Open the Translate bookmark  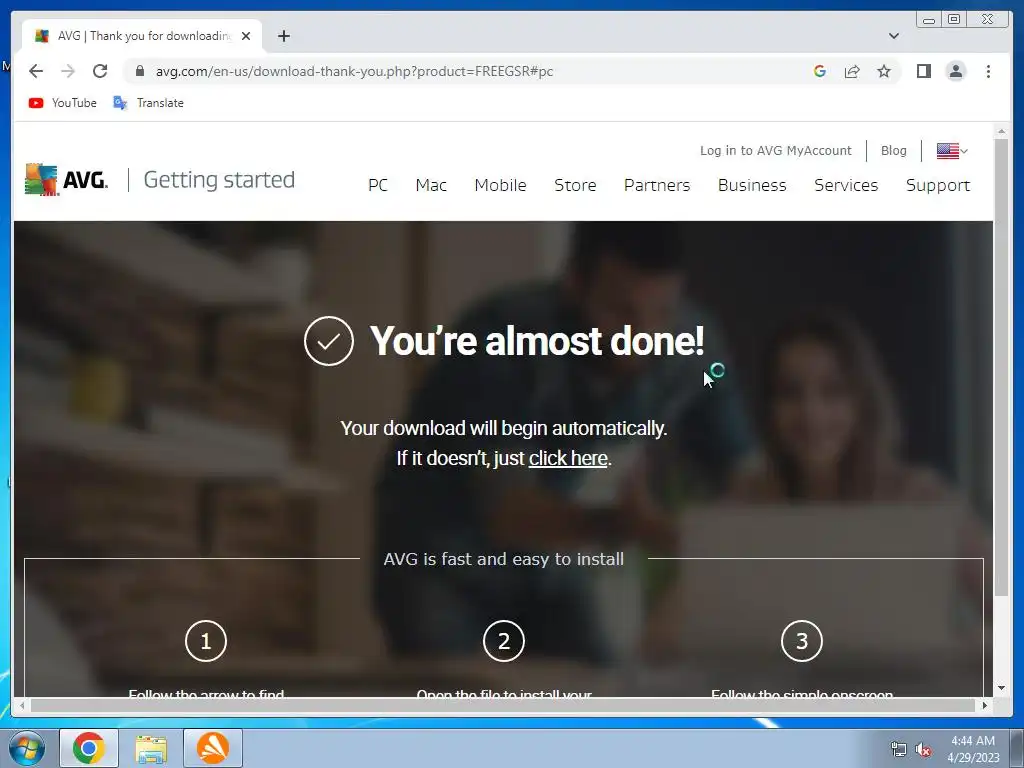[148, 103]
